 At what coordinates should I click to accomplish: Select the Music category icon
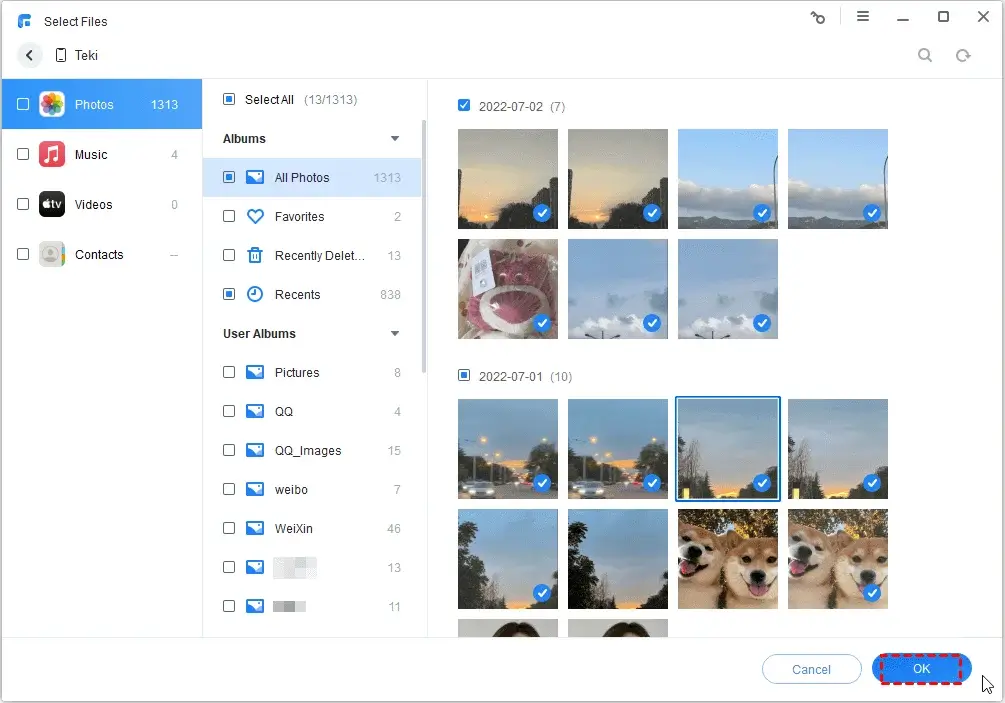point(51,154)
